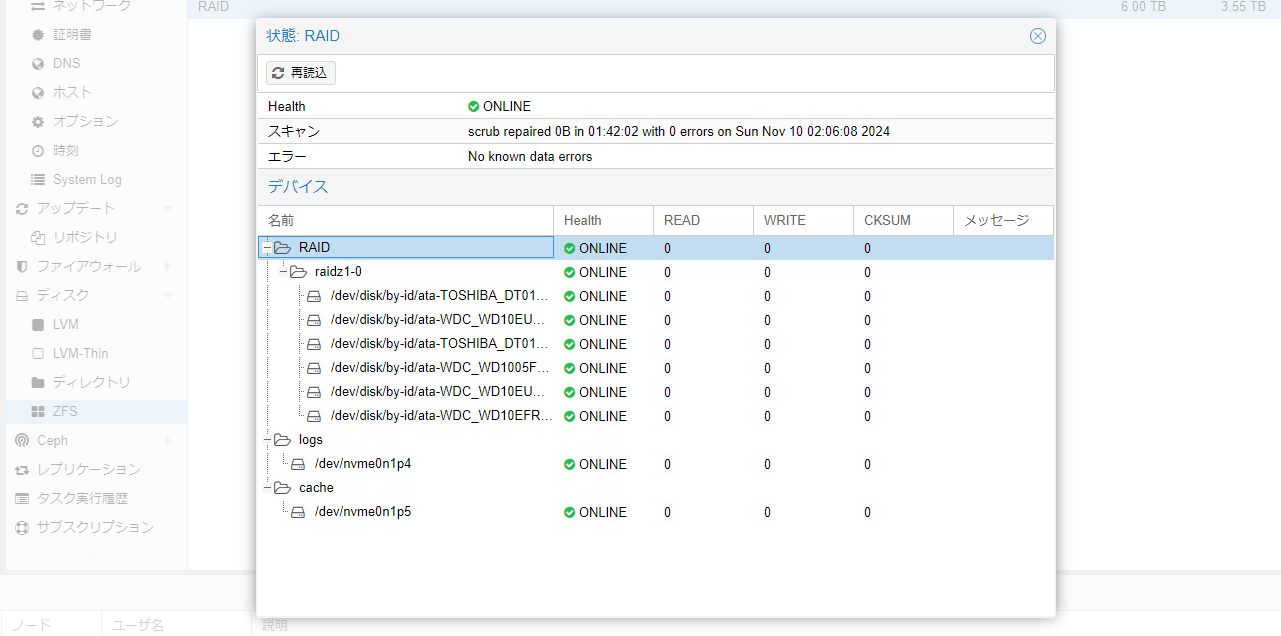Open レプリケーション replication item
The height and width of the screenshot is (636, 1281).
click(89, 470)
